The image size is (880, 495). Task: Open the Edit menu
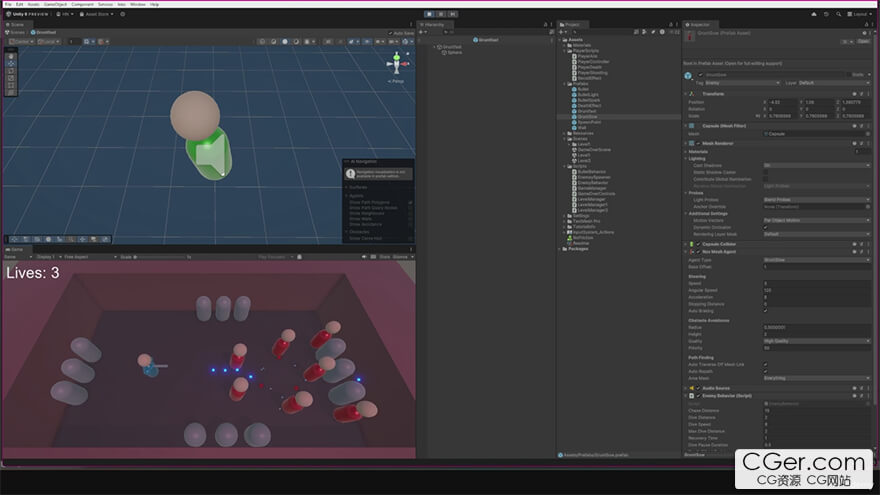20,4
